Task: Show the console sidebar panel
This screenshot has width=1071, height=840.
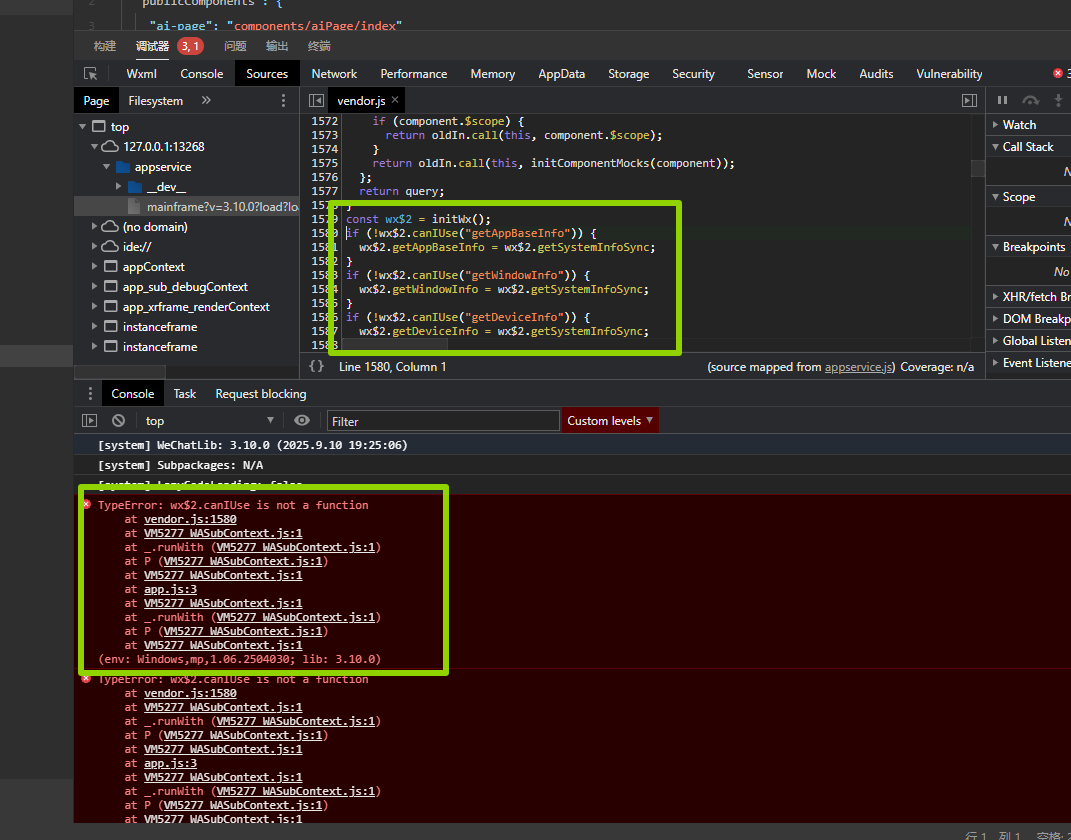Action: [90, 421]
